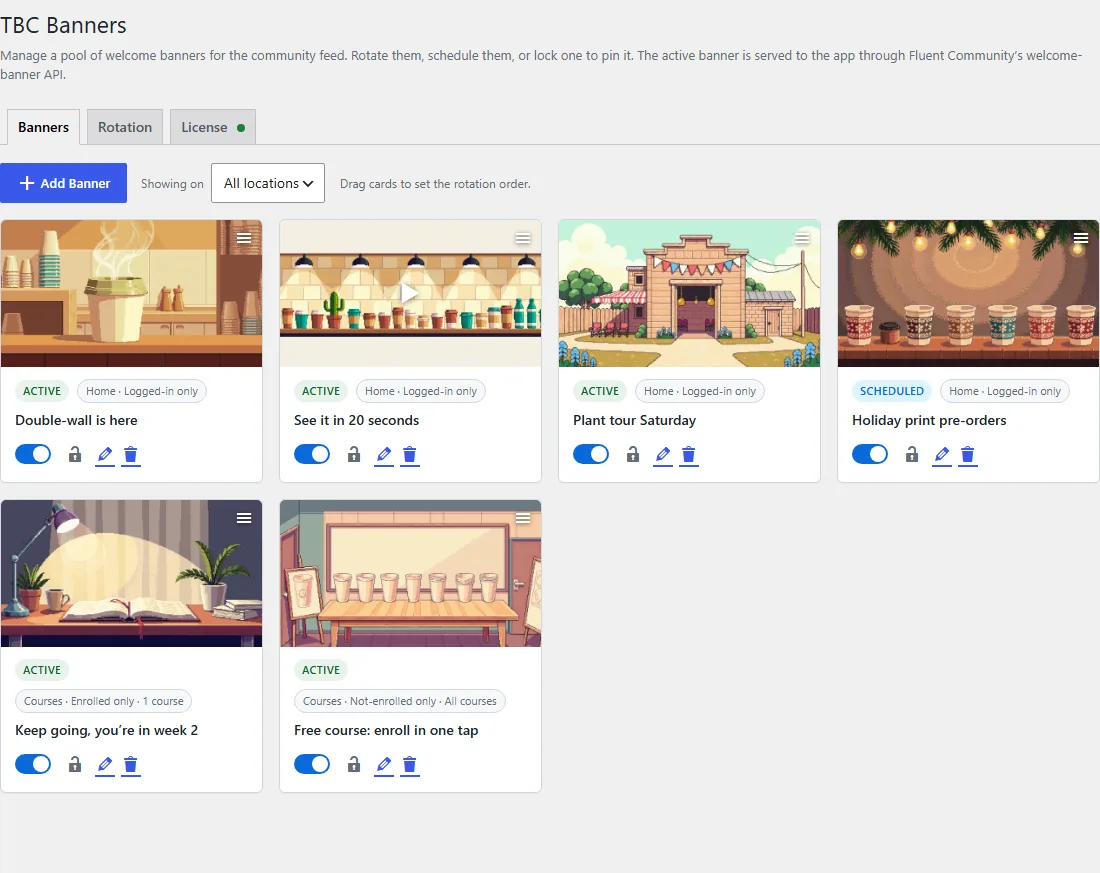Disable the 'Keep going, you're in week 2' toggle
Viewport: 1100px width, 873px height.
33,764
